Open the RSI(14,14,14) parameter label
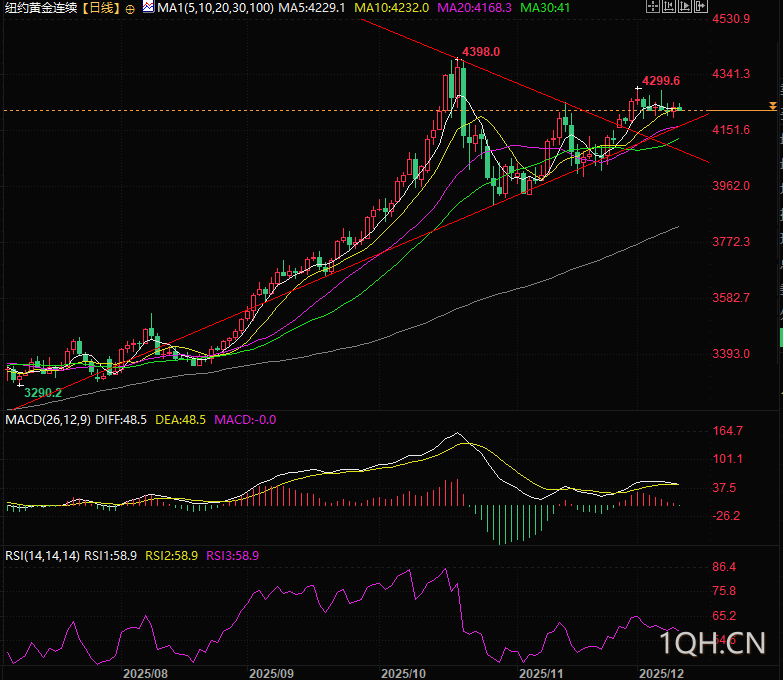 pos(41,554)
